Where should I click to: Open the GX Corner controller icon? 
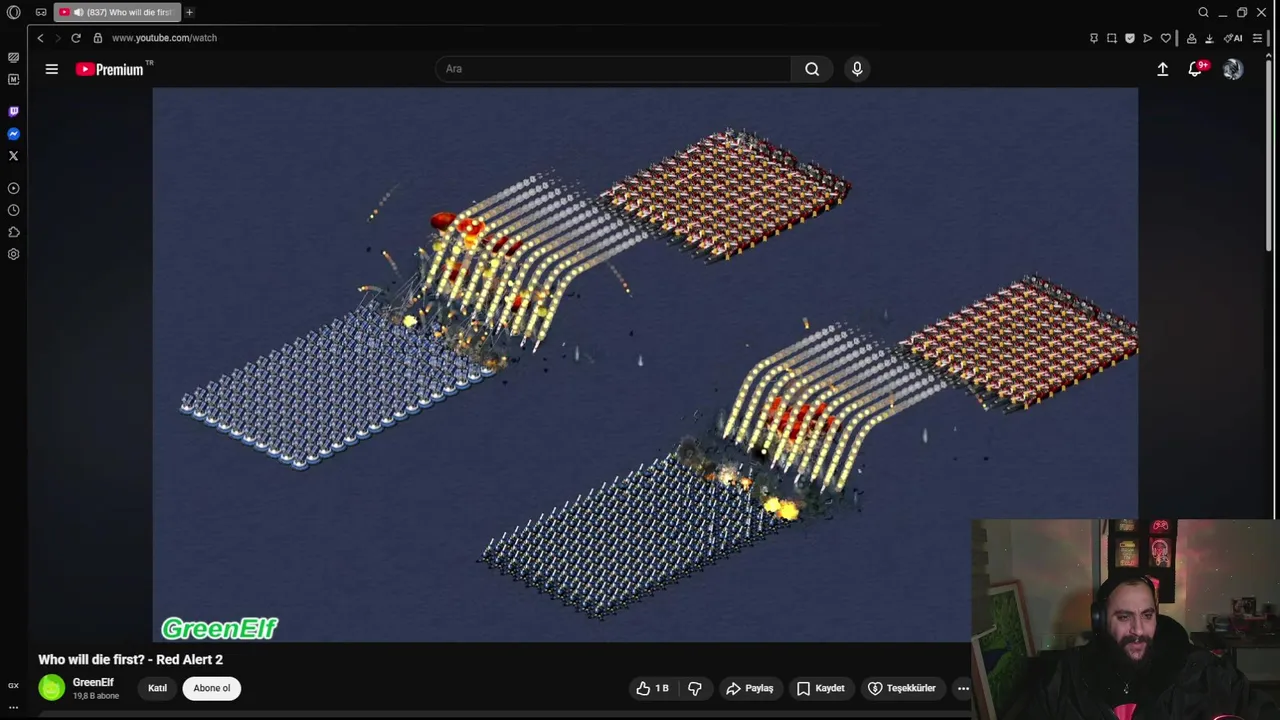coord(41,12)
